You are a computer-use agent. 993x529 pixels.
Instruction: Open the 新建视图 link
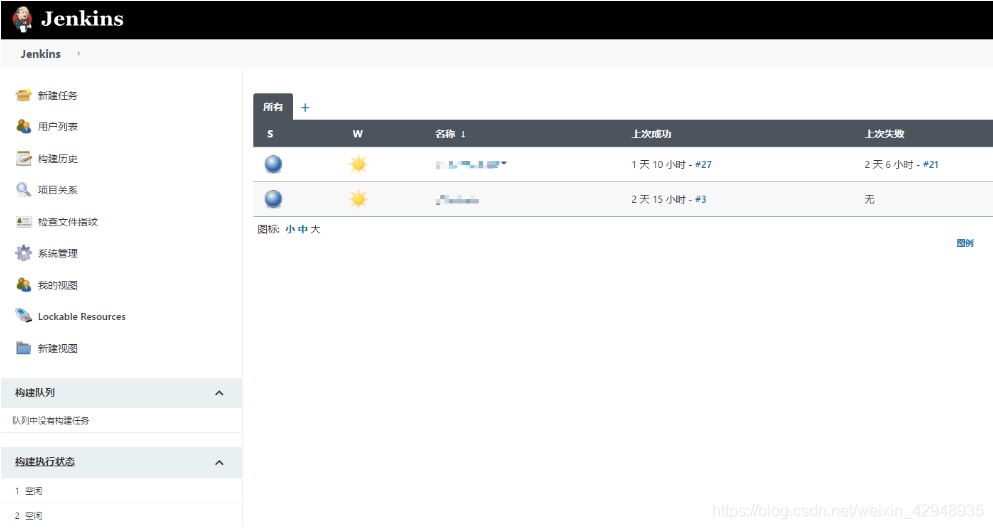point(58,348)
